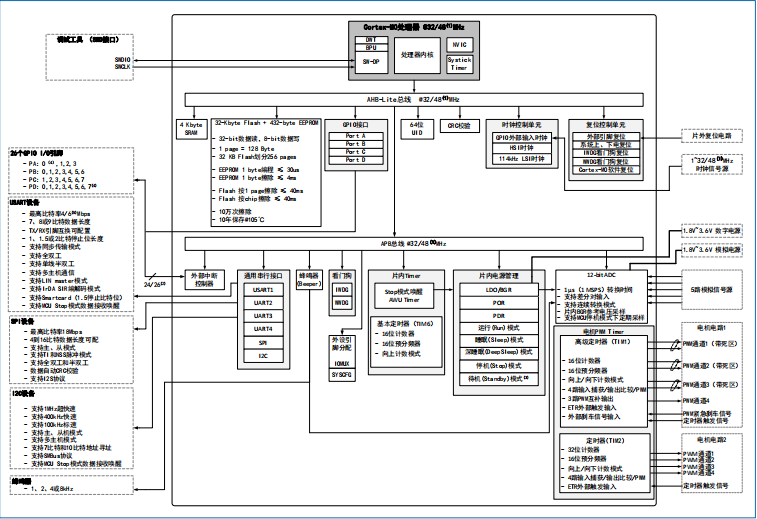Select the "睡眠(Sleep)模式" row
The height and width of the screenshot is (519, 757).
(x=499, y=340)
